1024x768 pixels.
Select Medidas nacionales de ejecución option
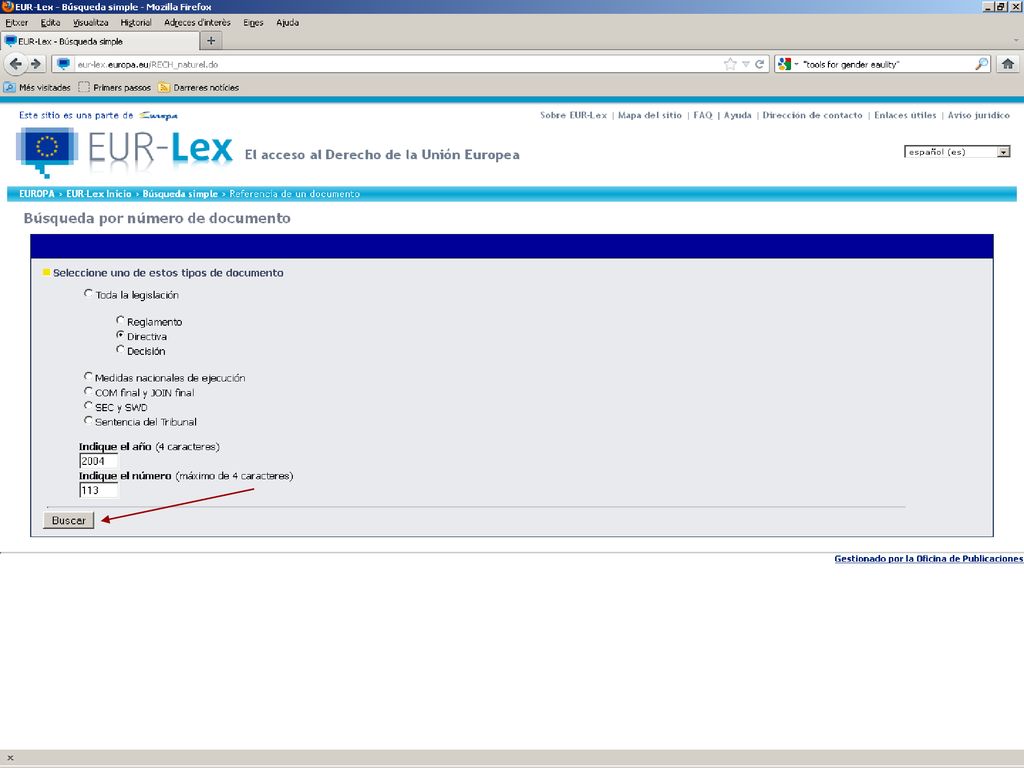point(88,376)
